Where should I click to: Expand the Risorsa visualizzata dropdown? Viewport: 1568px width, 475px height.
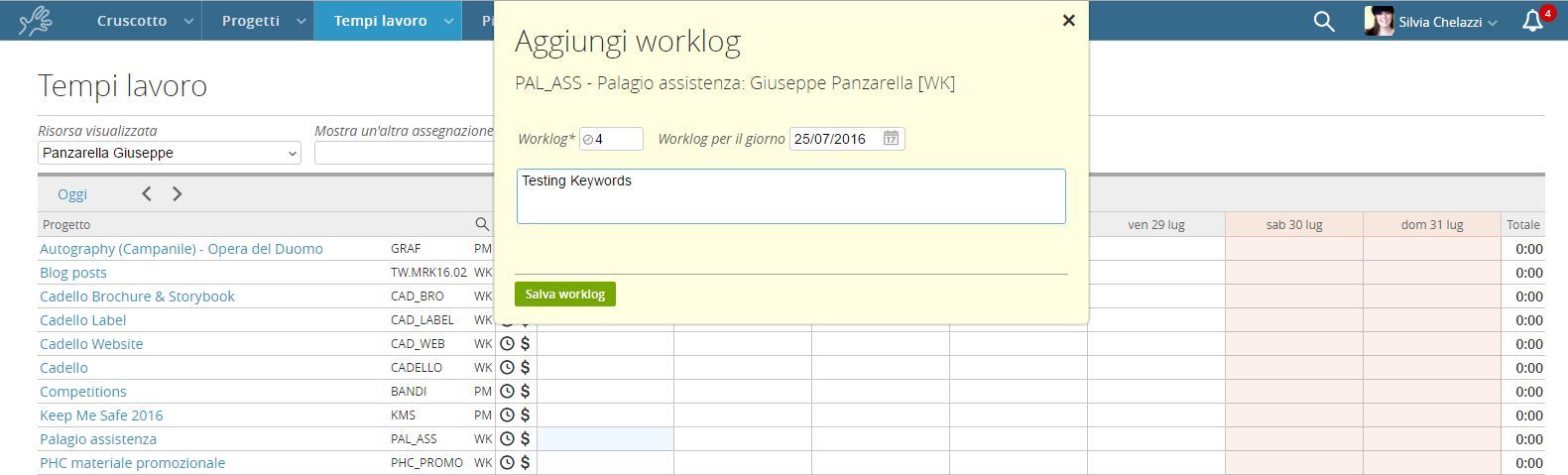point(170,154)
